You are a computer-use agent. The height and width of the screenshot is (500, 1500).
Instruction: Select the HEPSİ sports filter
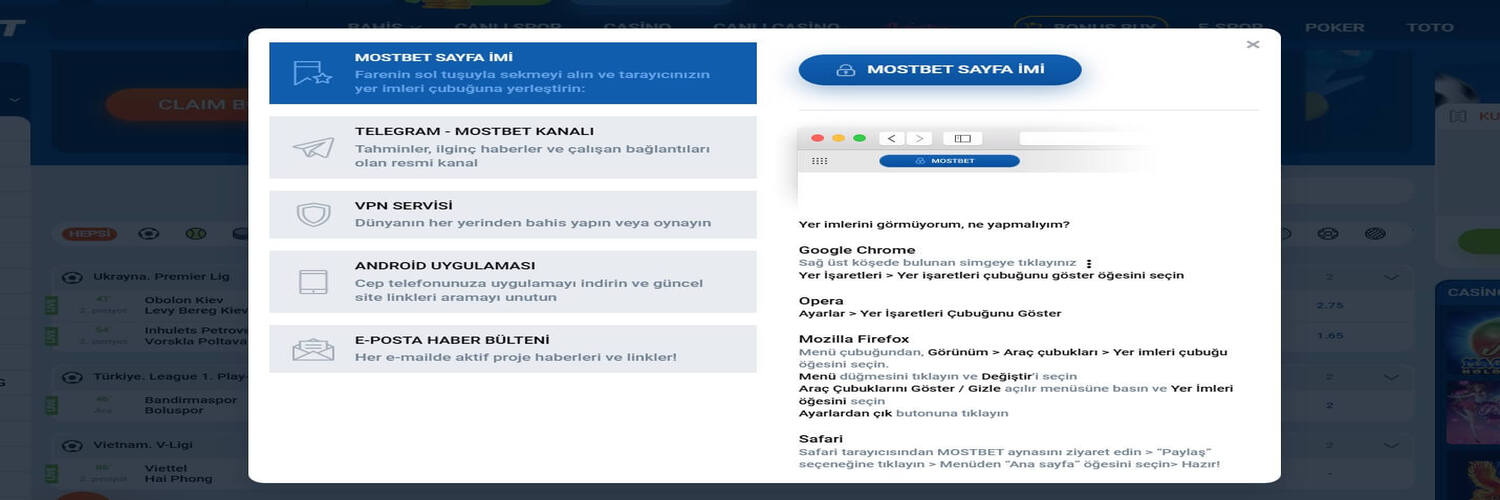[x=90, y=234]
